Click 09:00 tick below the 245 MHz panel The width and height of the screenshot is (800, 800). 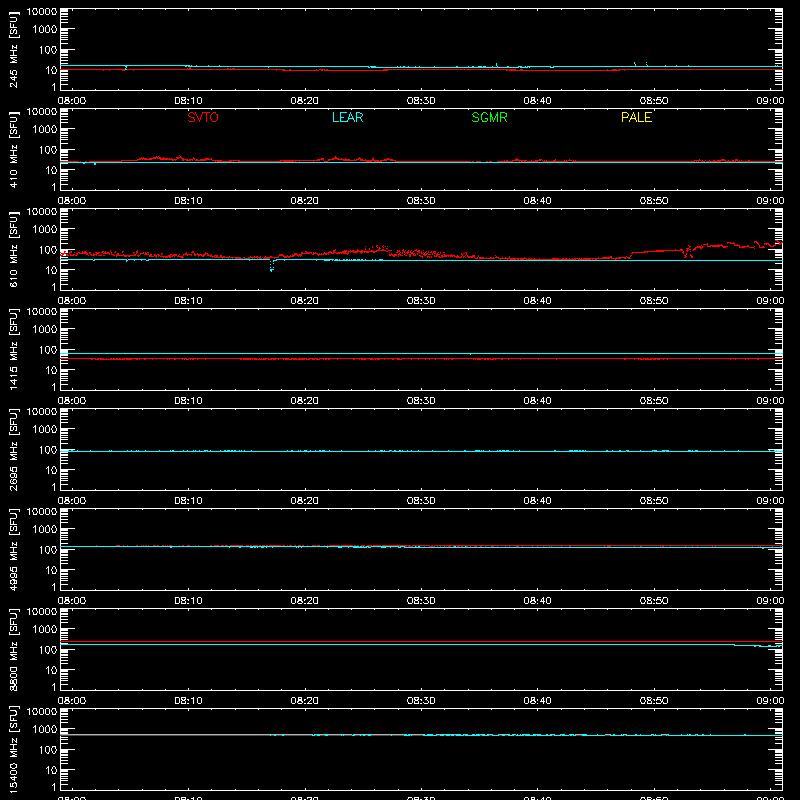coord(770,101)
